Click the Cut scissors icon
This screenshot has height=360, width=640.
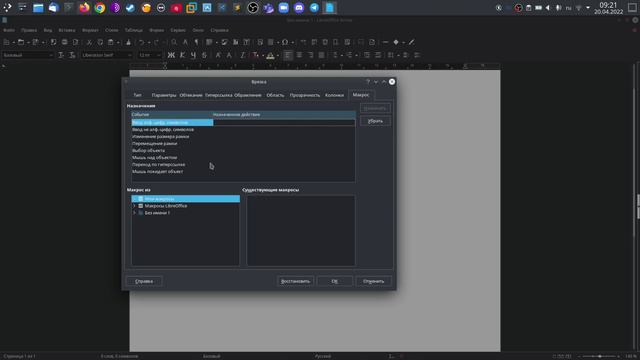coord(89,42)
